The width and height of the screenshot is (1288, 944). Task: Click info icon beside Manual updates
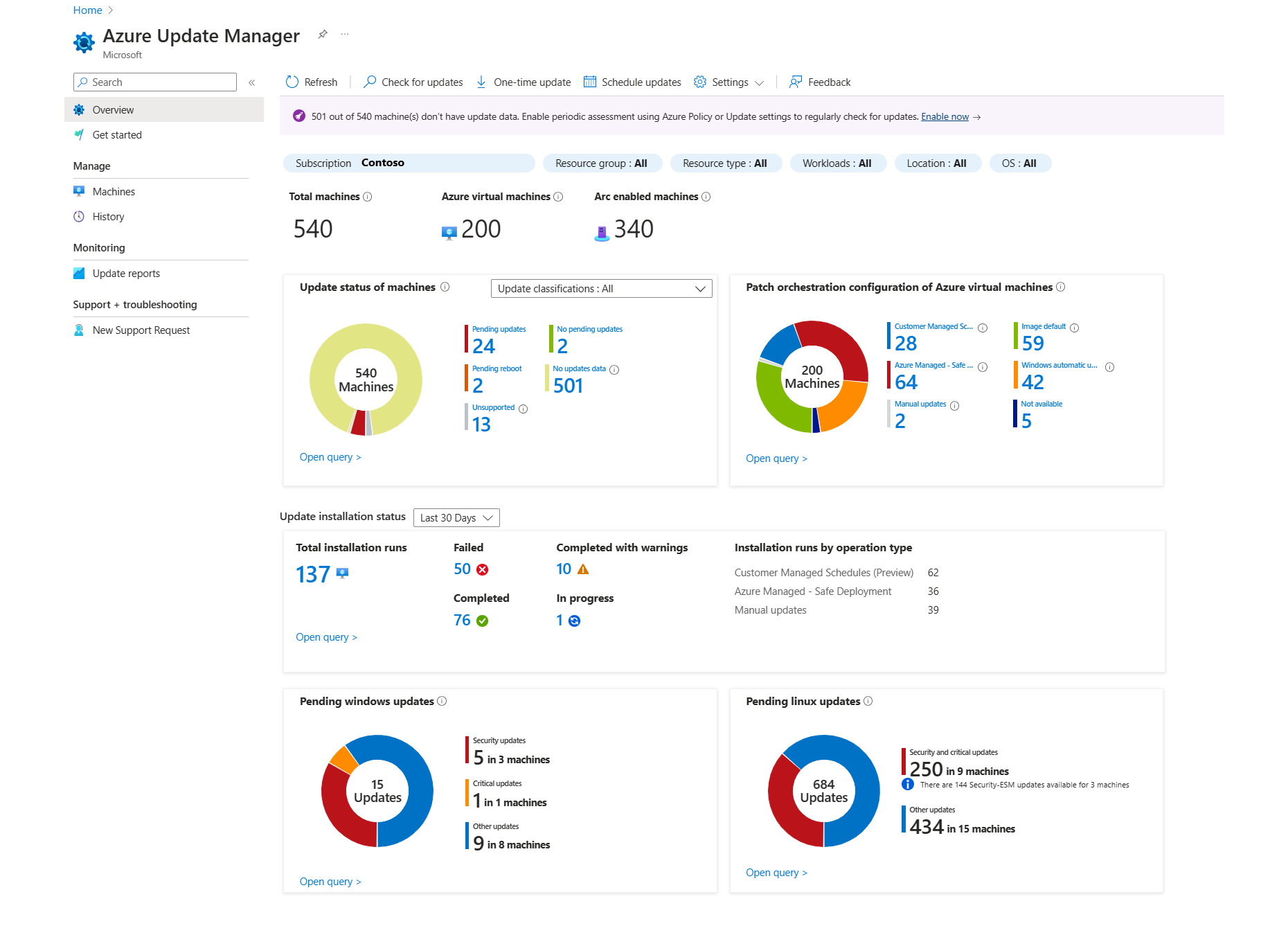955,406
